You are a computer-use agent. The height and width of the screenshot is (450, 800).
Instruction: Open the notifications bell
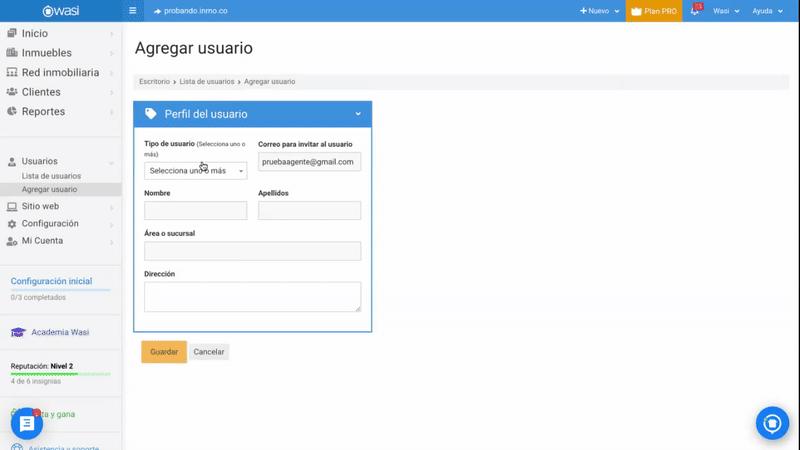coord(696,10)
